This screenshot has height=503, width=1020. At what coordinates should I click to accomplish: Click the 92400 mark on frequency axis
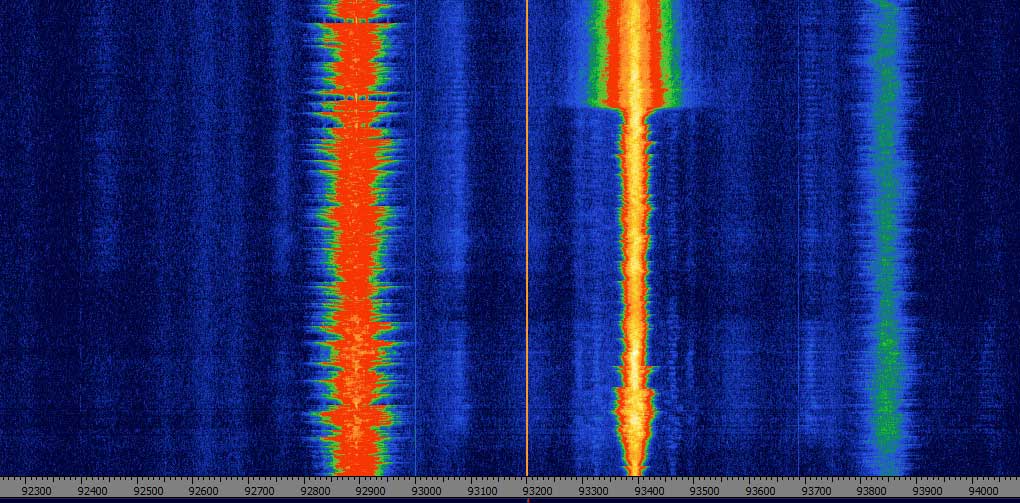pyautogui.click(x=94, y=491)
